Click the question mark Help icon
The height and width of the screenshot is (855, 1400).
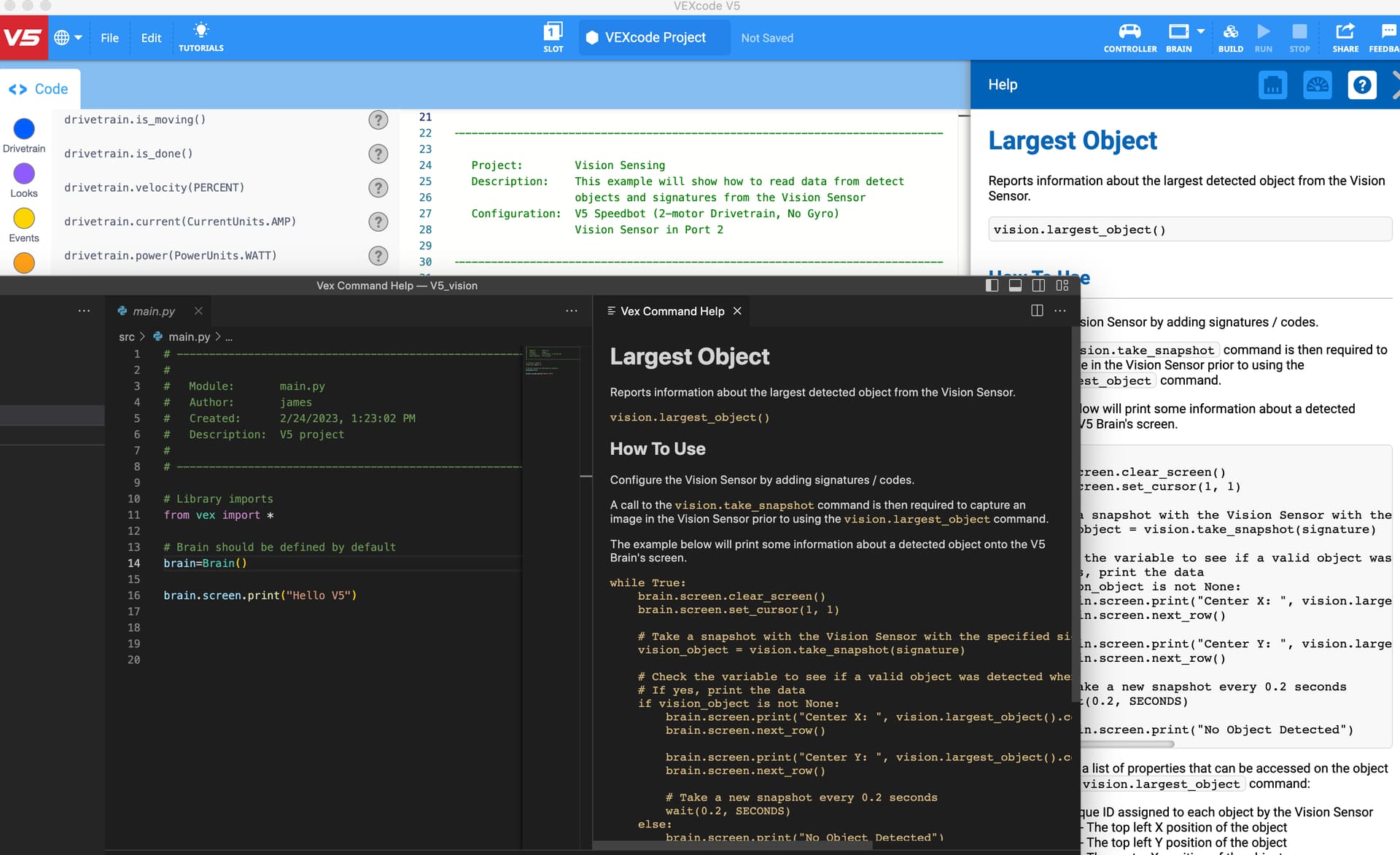point(1361,85)
